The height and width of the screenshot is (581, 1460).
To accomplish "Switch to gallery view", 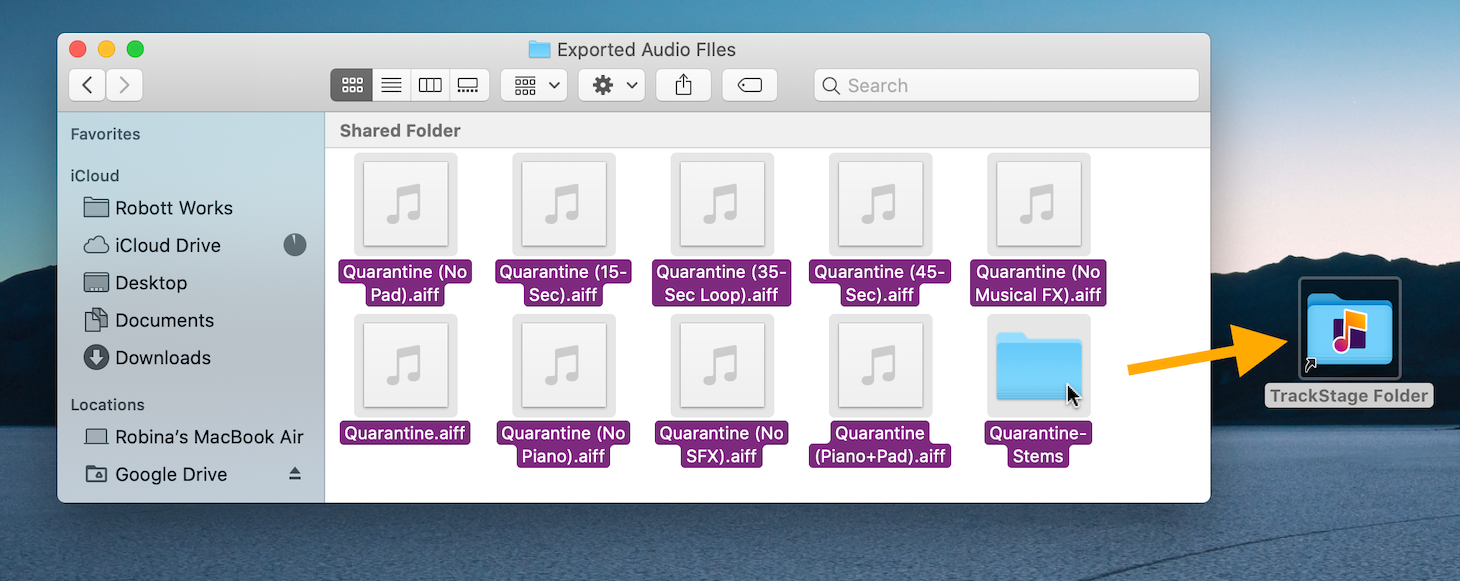I will tap(468, 85).
